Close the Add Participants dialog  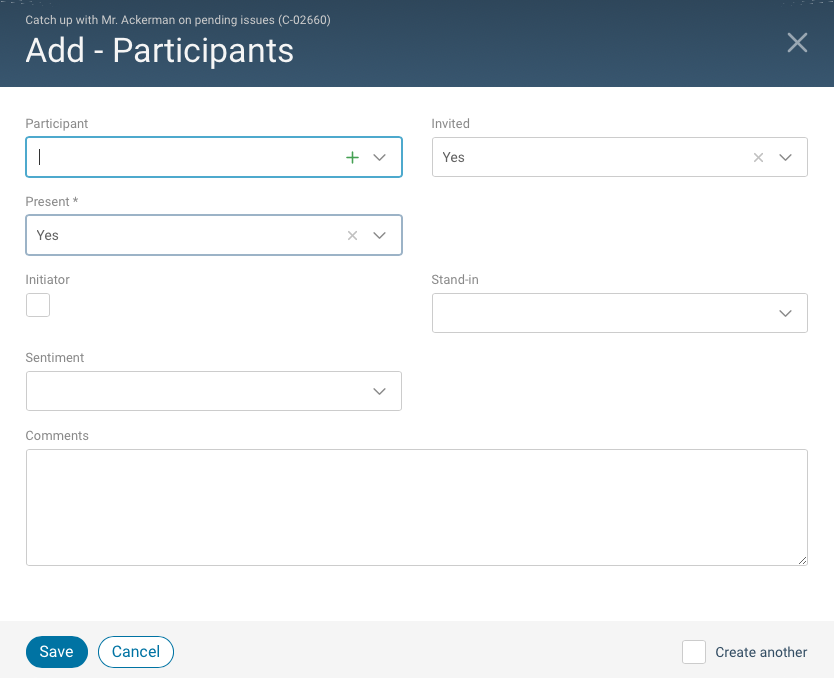(x=797, y=42)
